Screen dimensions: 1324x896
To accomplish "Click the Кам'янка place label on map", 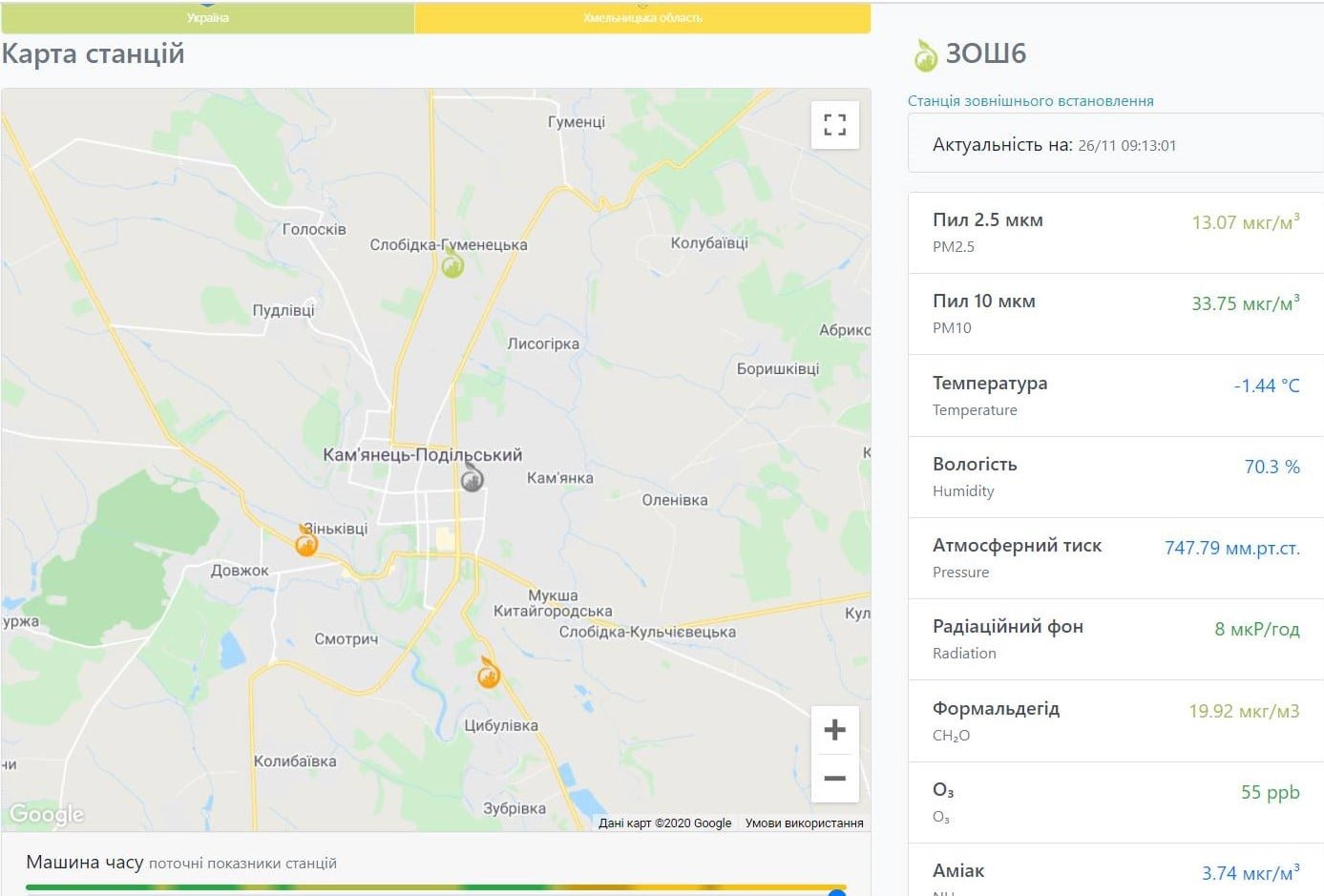I will click(560, 478).
